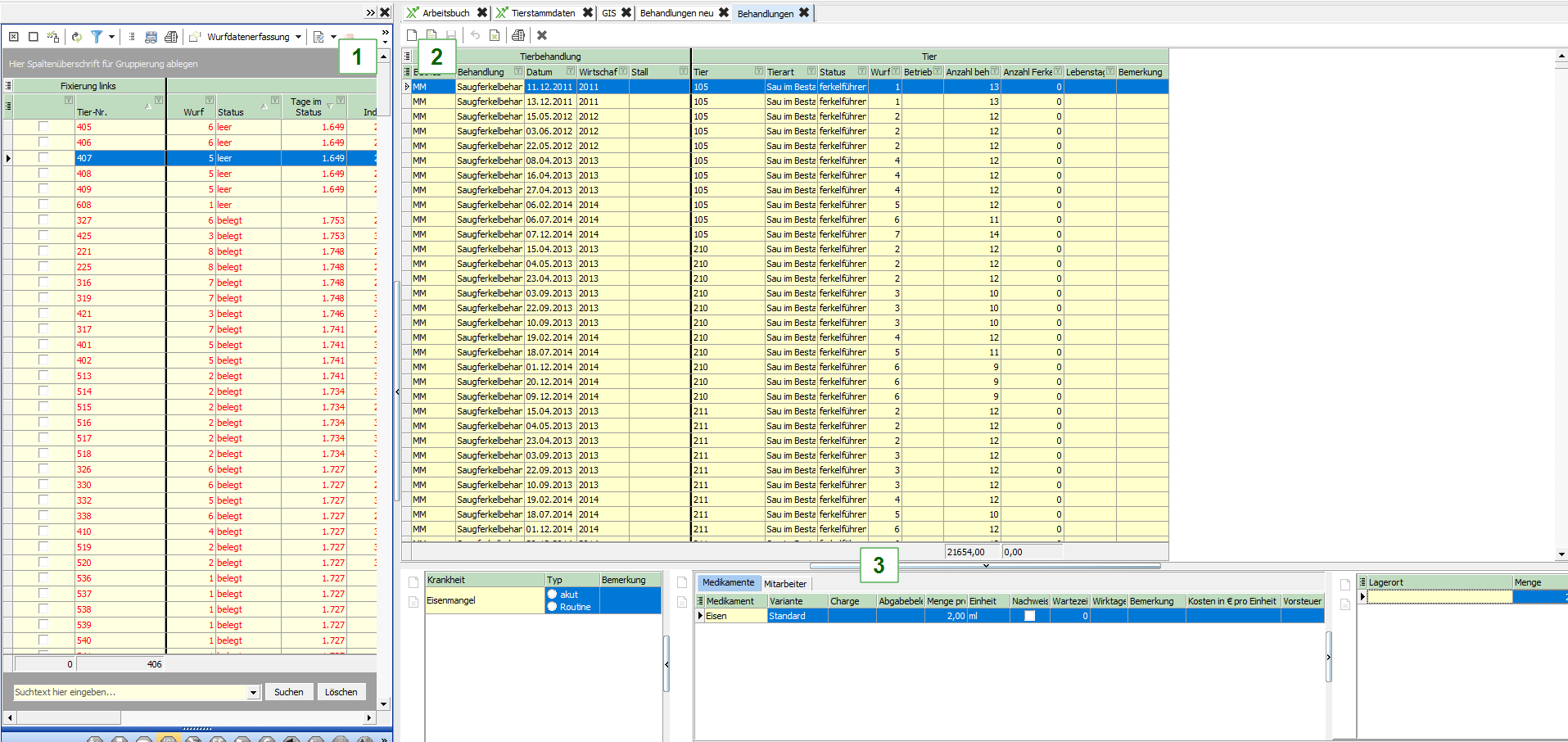Click the X delete icon in Behandlungen toolbar
Image resolution: width=1568 pixels, height=742 pixels.
[541, 35]
